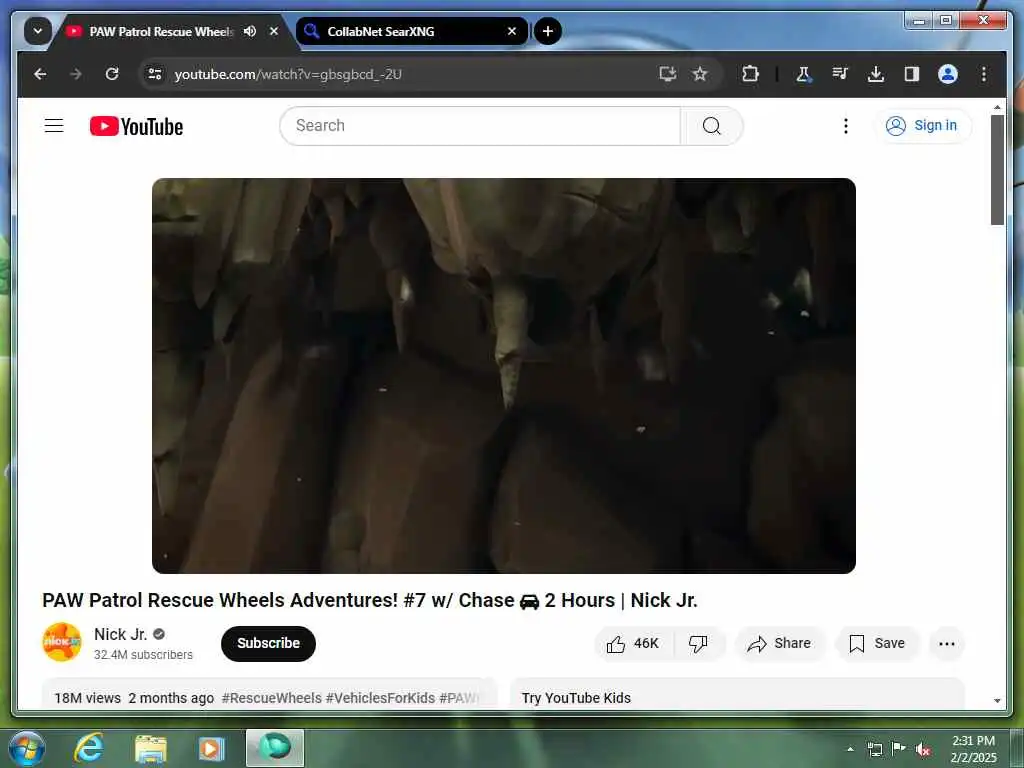
Task: Open the tab search dropdown arrow
Action: (x=38, y=31)
